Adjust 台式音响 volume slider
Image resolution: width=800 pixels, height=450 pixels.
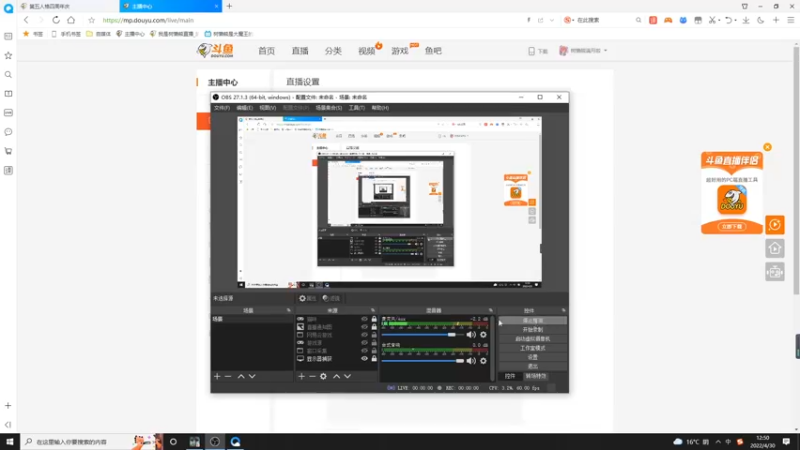(x=422, y=361)
